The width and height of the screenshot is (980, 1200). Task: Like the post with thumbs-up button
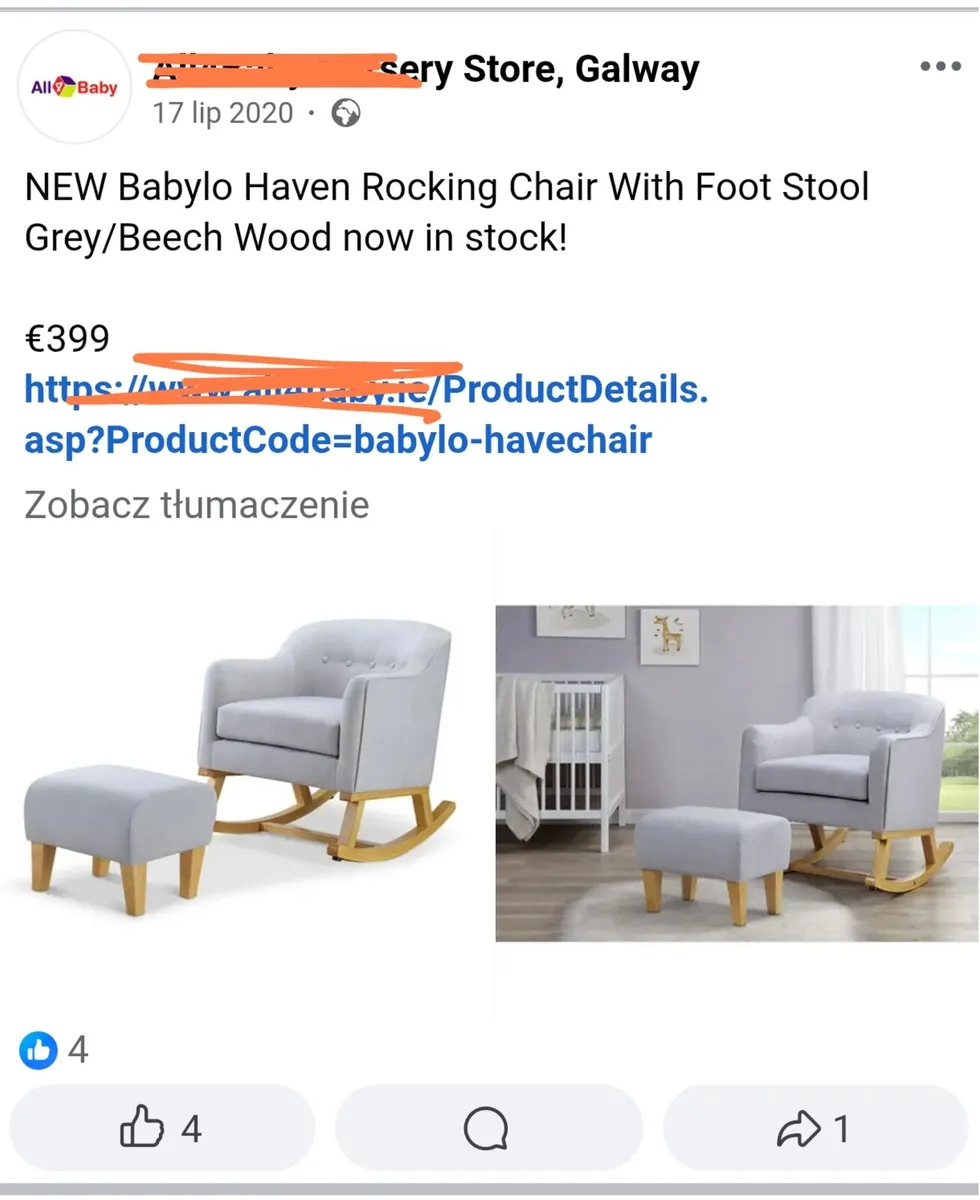click(161, 1129)
